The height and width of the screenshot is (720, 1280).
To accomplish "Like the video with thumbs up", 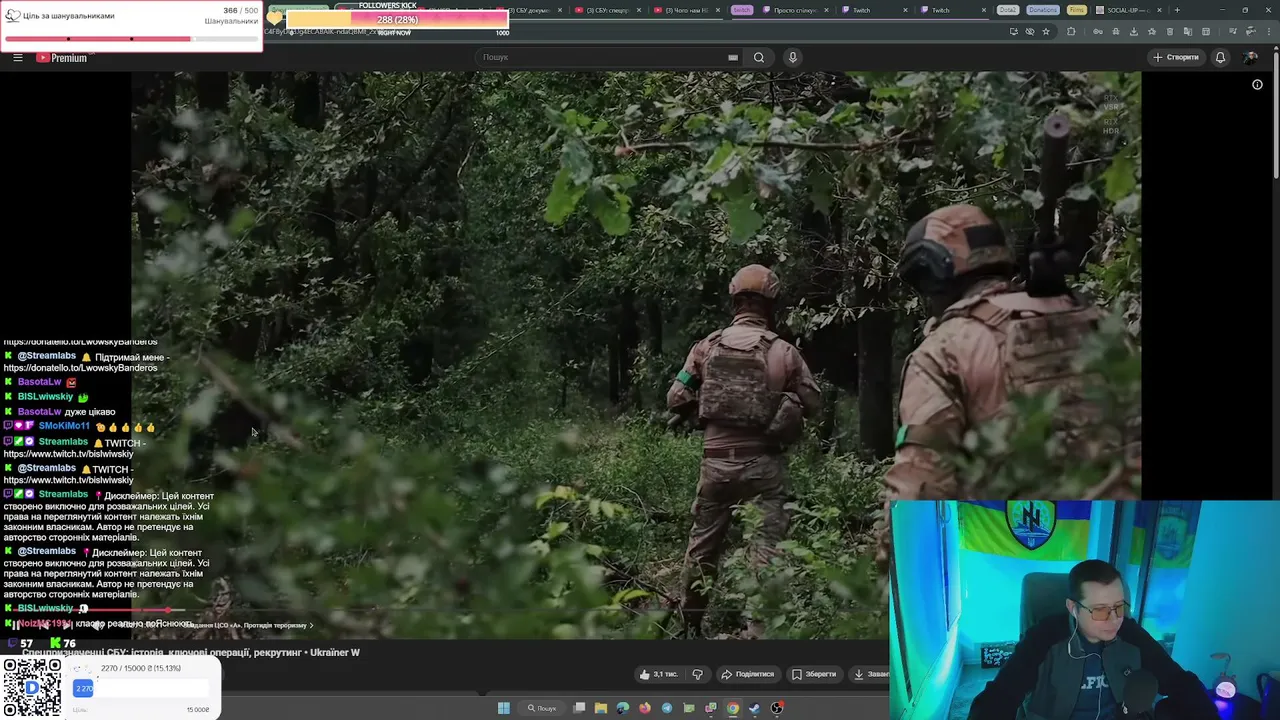I will pos(658,674).
